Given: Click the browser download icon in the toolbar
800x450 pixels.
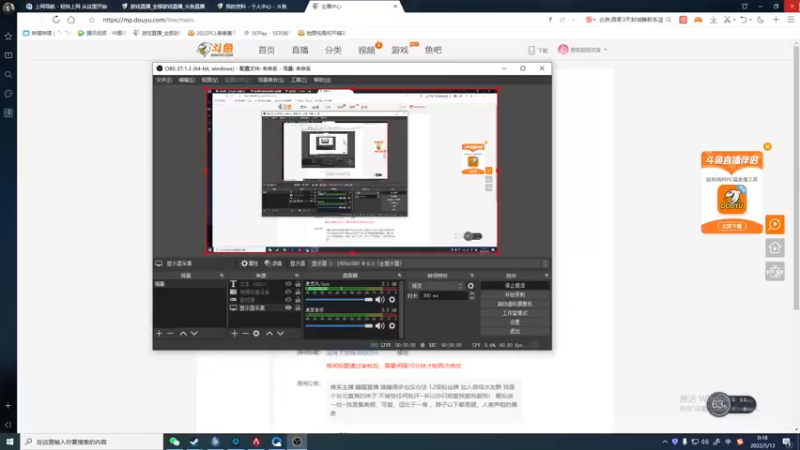Looking at the screenshot, I should [x=713, y=20].
